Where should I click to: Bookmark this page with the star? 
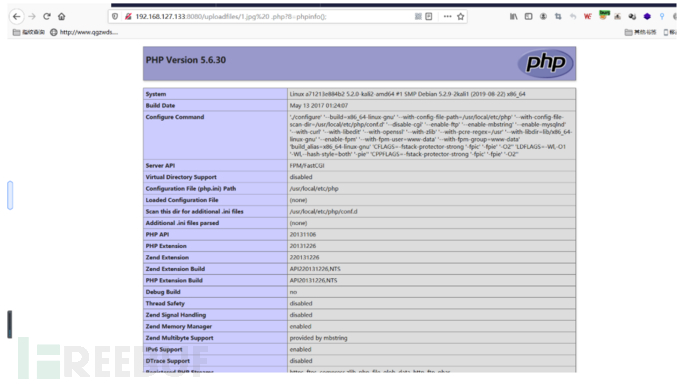click(461, 17)
